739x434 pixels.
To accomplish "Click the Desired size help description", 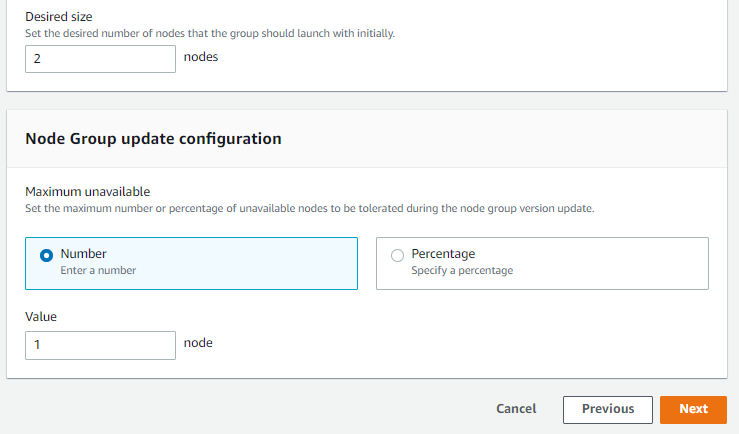I will [210, 33].
